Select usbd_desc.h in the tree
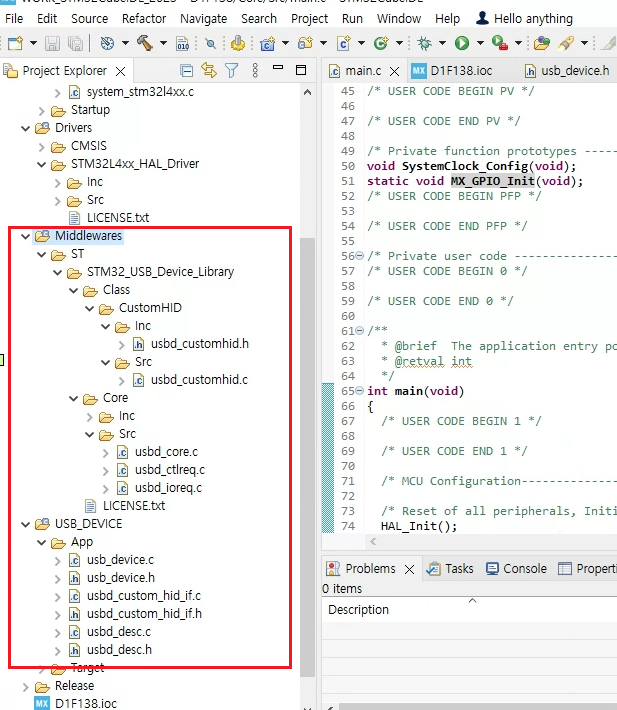 pyautogui.click(x=119, y=650)
